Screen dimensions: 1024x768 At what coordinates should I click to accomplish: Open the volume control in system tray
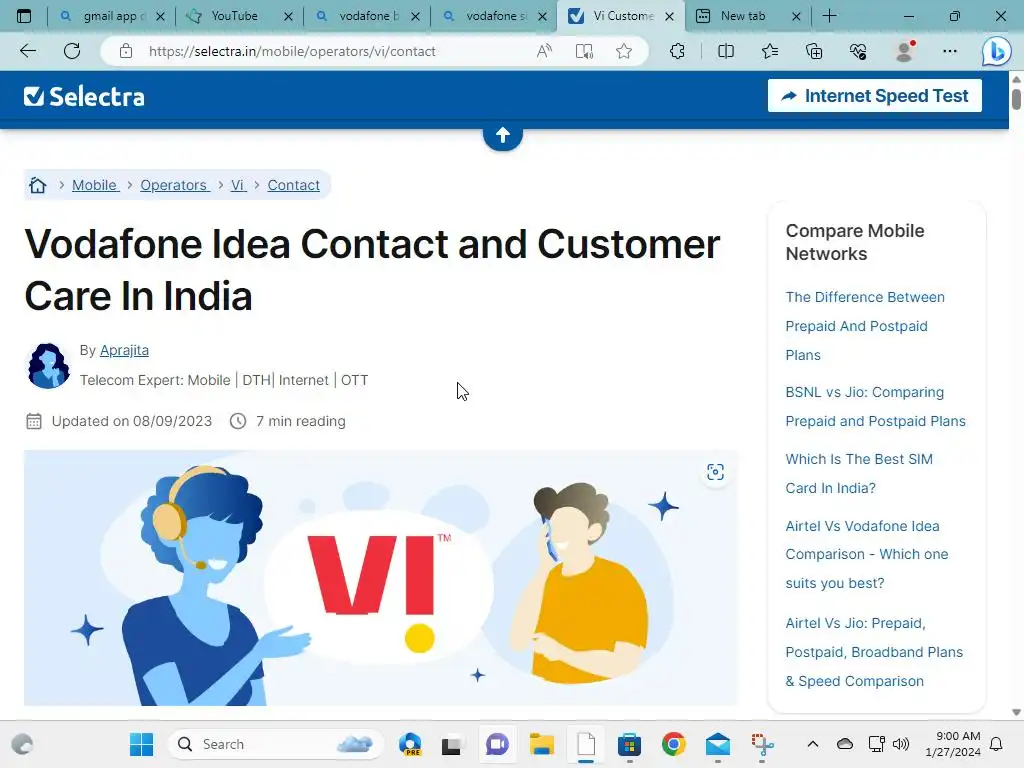click(901, 744)
